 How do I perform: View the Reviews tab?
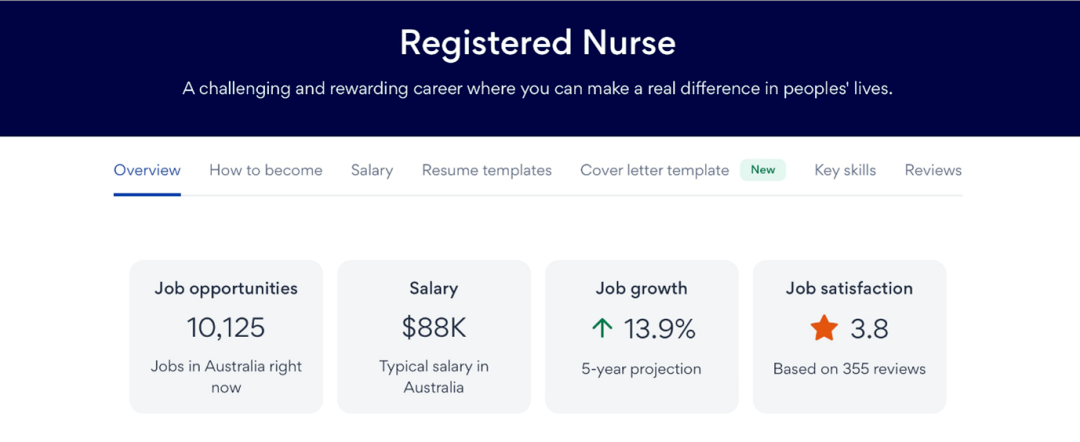[933, 170]
